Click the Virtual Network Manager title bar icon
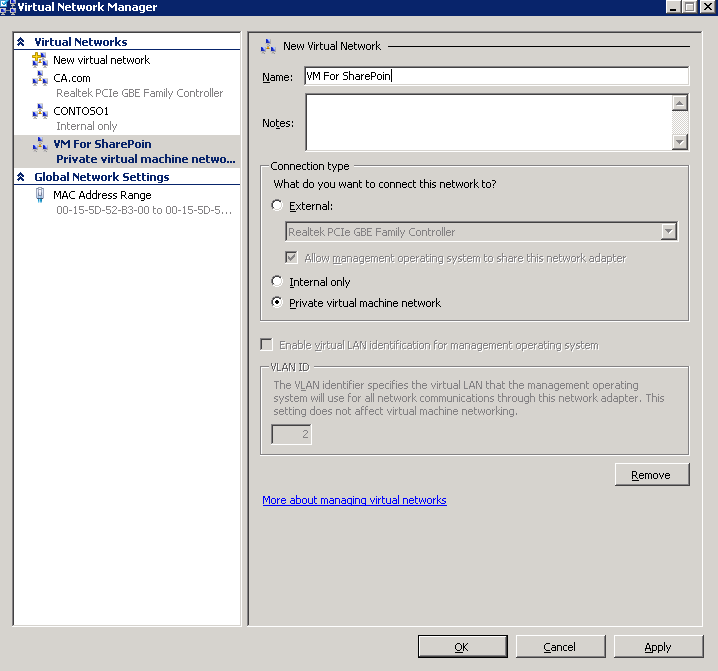The height and width of the screenshot is (671, 718). point(8,7)
